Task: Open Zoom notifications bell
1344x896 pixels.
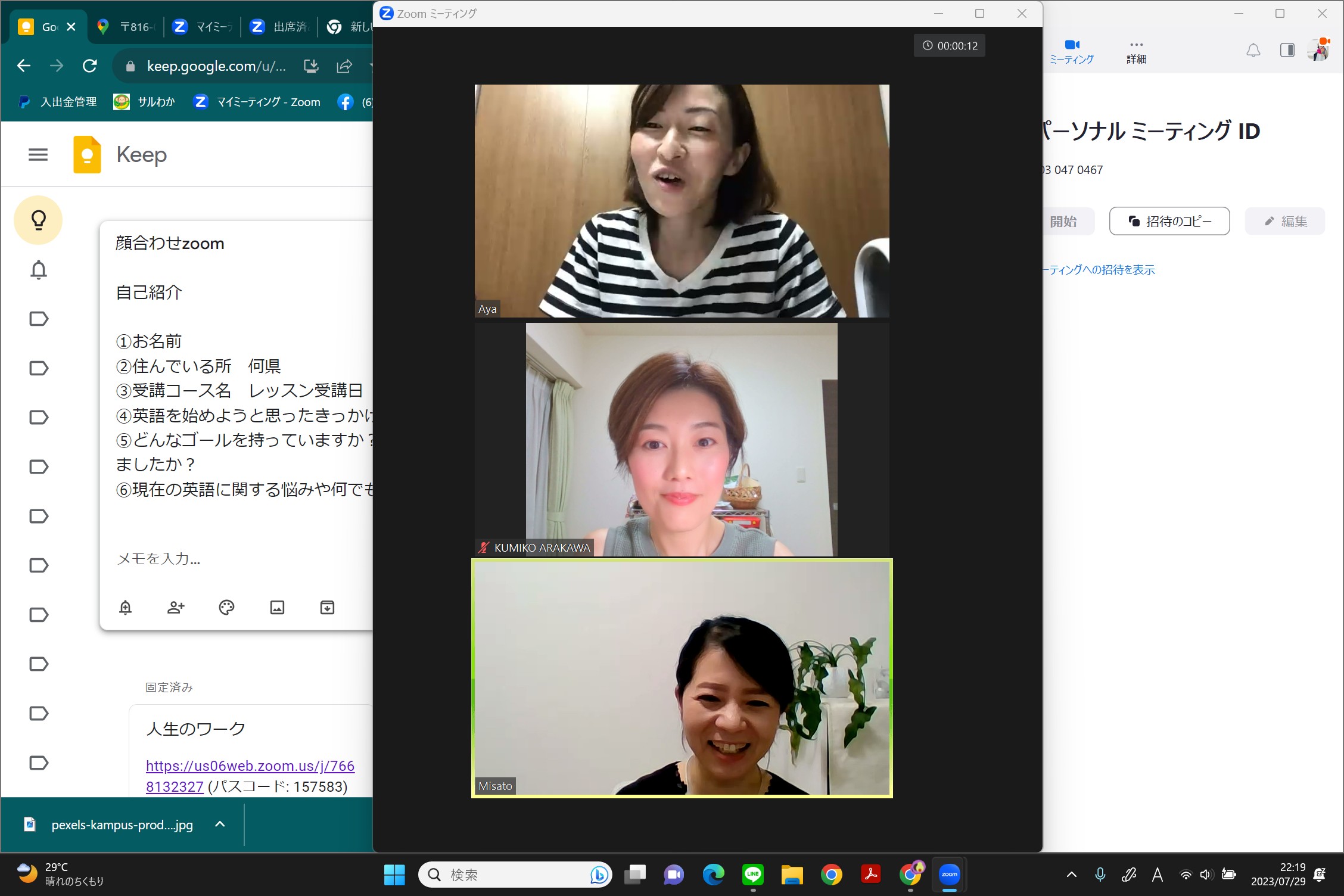Action: pyautogui.click(x=1253, y=51)
